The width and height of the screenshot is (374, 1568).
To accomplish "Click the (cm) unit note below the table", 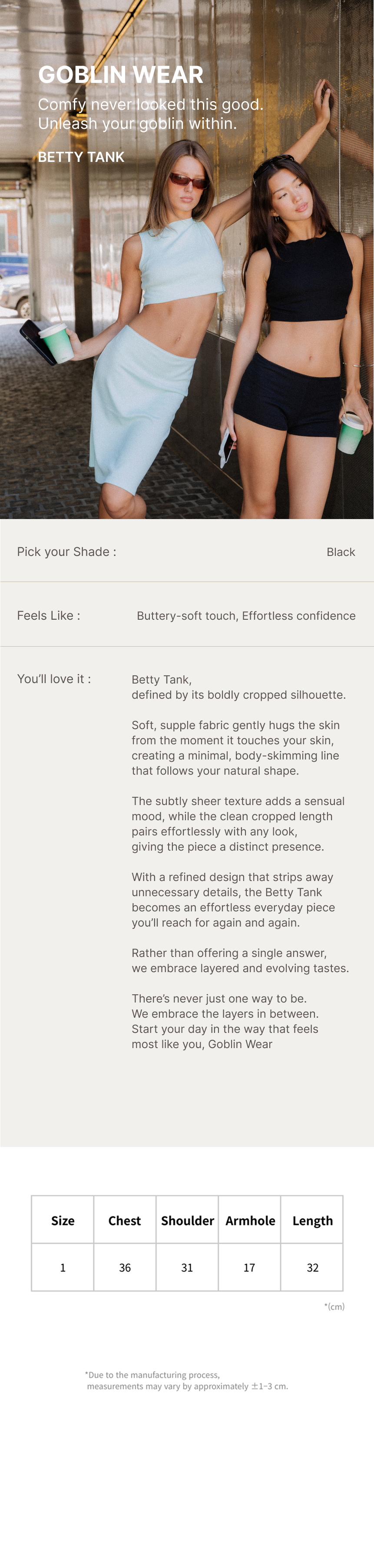I will pyautogui.click(x=334, y=1306).
